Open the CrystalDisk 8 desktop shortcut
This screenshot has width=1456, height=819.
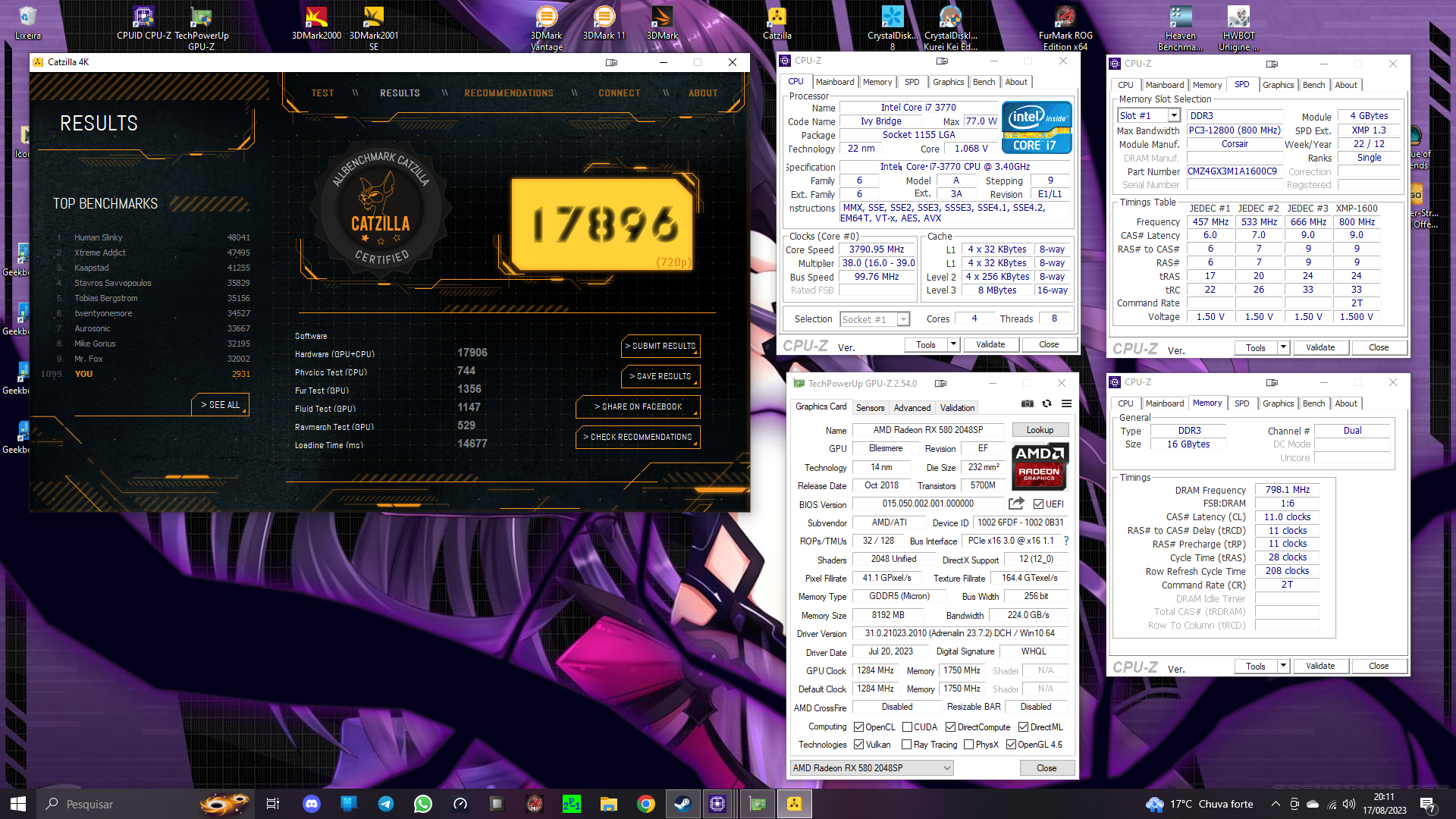click(893, 28)
